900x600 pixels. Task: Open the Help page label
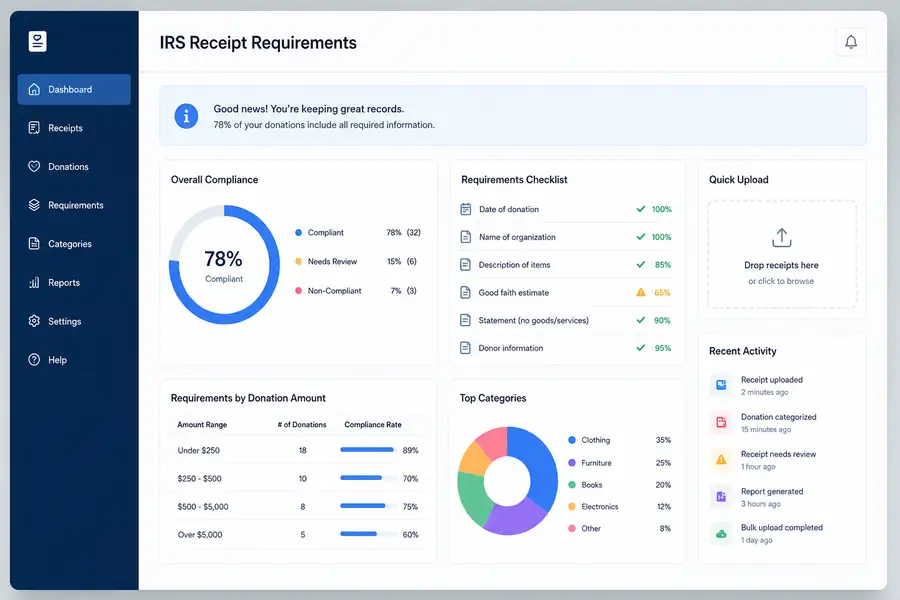[57, 360]
